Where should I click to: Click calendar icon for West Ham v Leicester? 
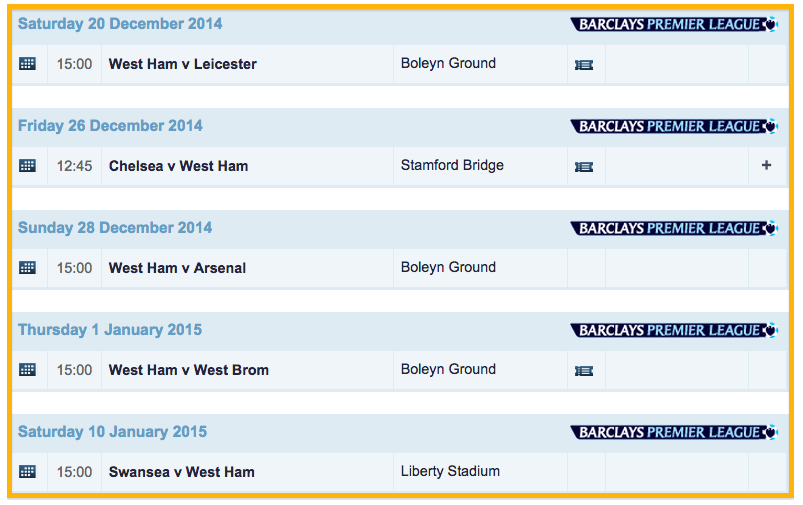(x=27, y=64)
